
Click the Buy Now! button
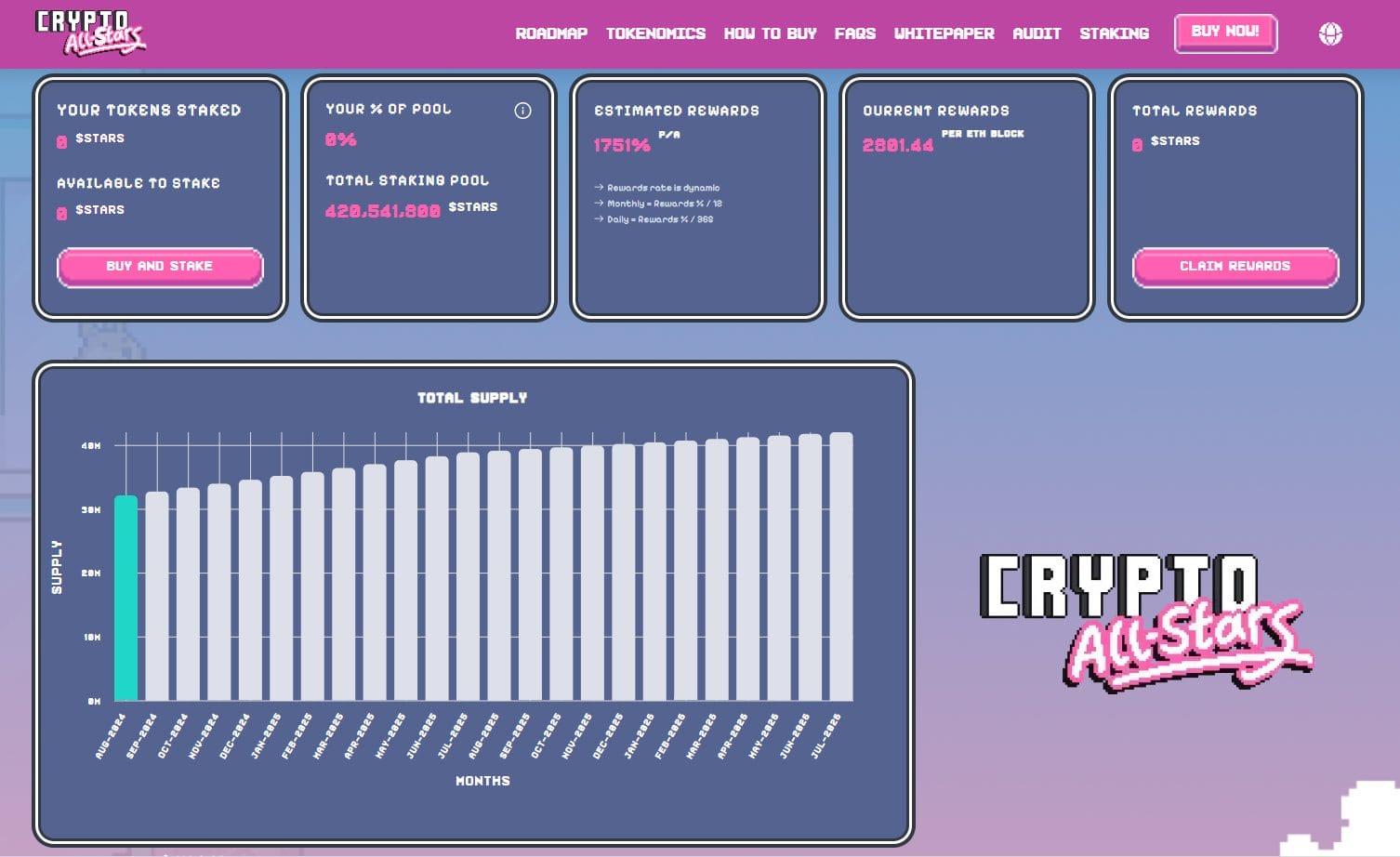(1225, 33)
